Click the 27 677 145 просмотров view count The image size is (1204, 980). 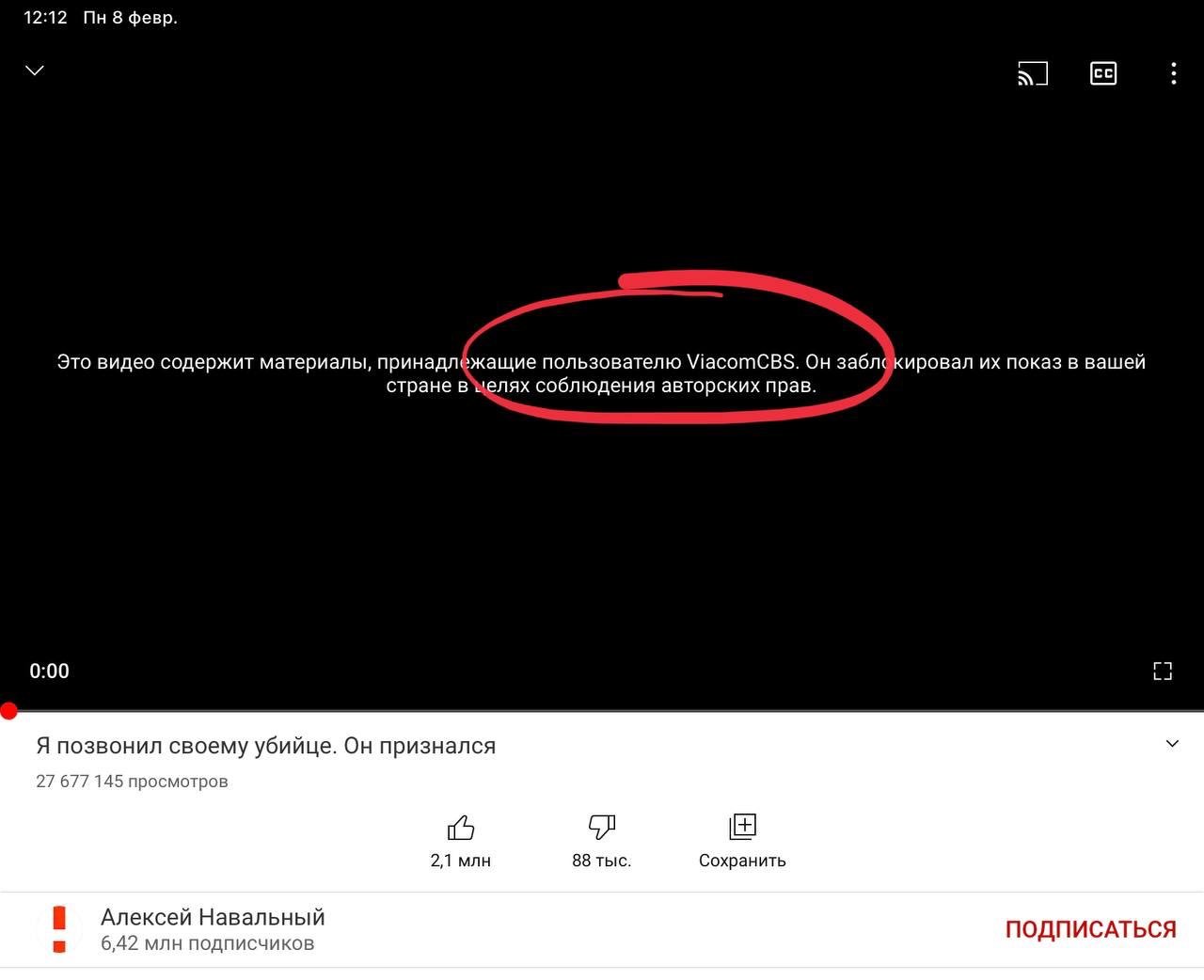pyautogui.click(x=132, y=782)
